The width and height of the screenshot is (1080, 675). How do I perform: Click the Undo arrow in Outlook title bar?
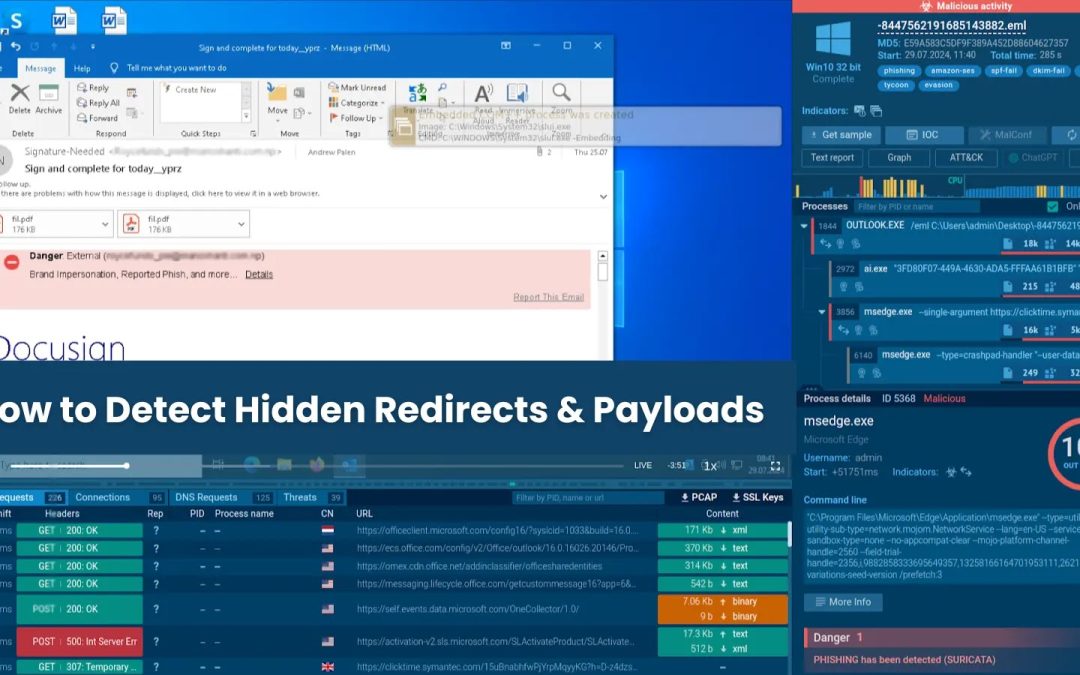pos(16,46)
